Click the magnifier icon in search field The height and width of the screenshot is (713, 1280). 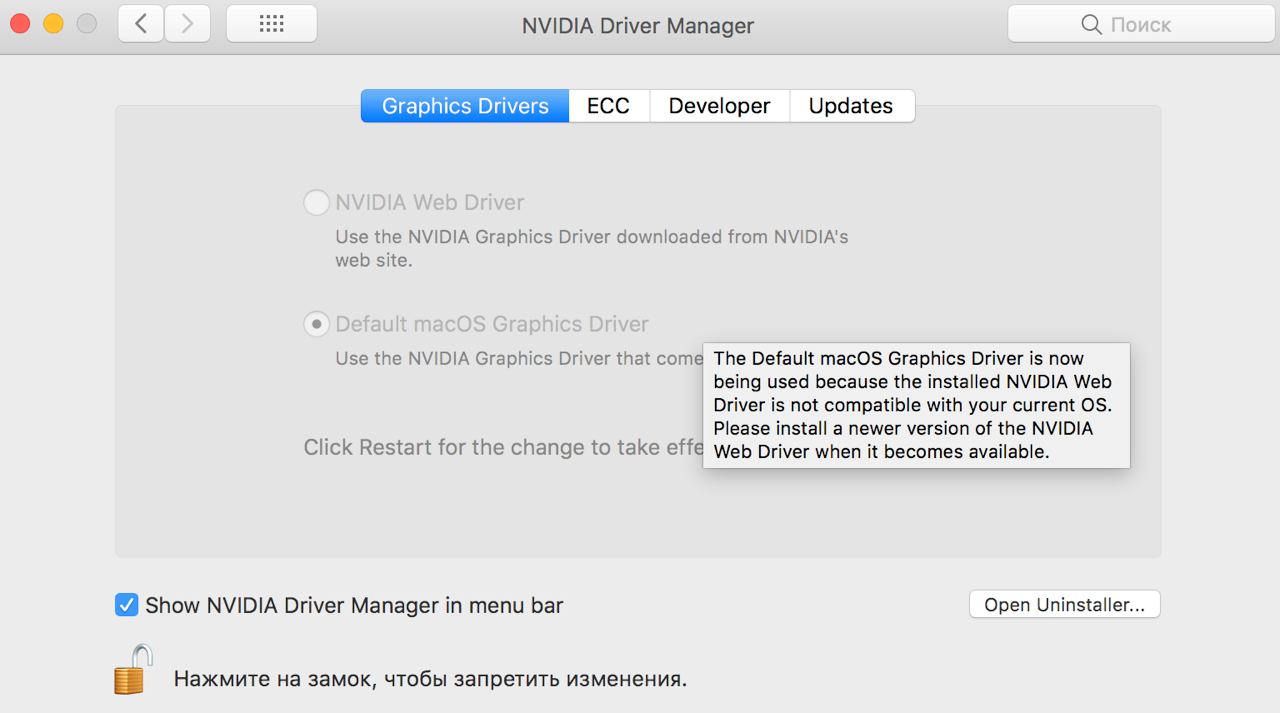(x=1092, y=24)
